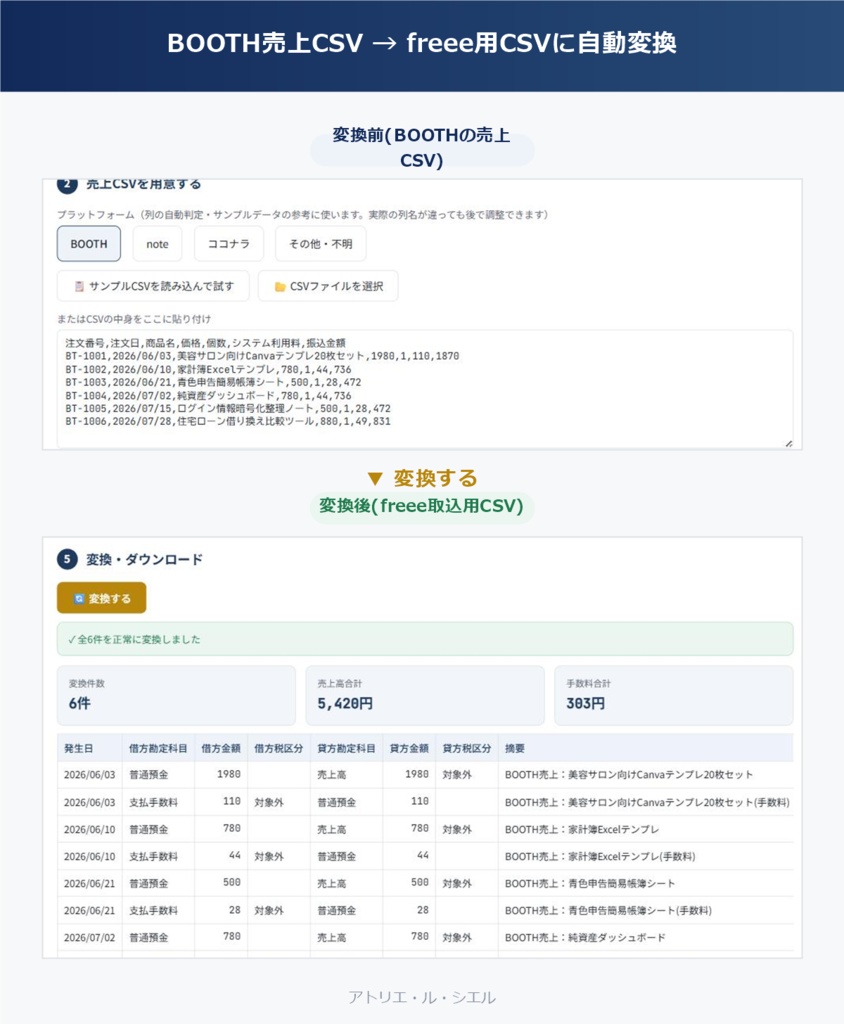
Task: Click CSVファイルを選択 button
Action: pyautogui.click(x=328, y=286)
